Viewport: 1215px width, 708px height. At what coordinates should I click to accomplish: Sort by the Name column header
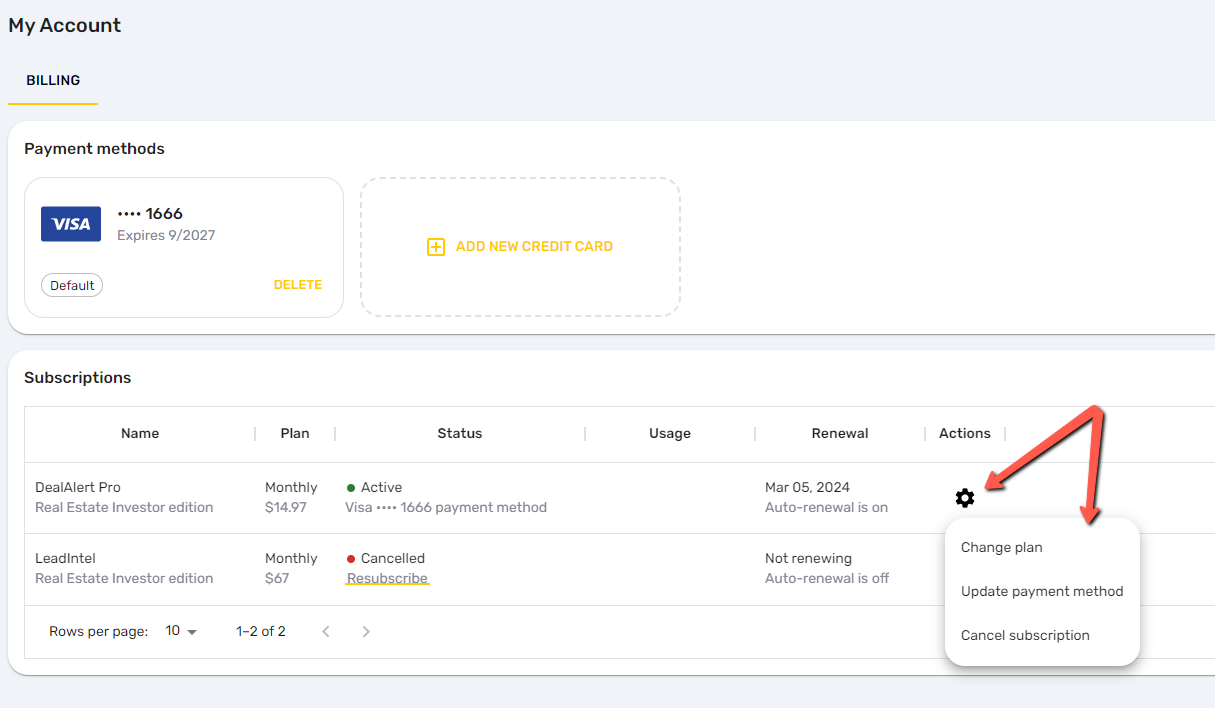(140, 433)
